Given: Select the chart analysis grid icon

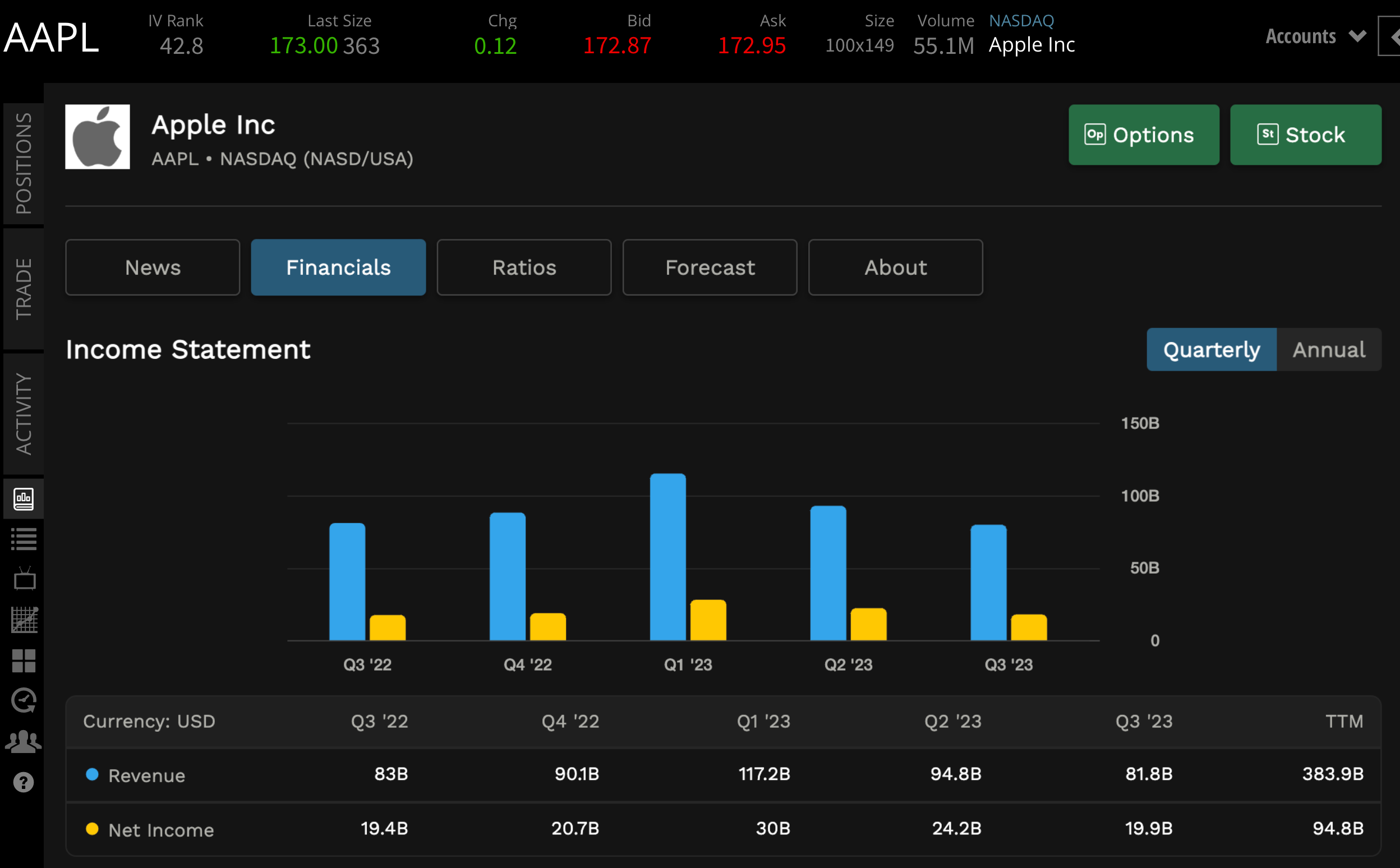Looking at the screenshot, I should (x=23, y=619).
